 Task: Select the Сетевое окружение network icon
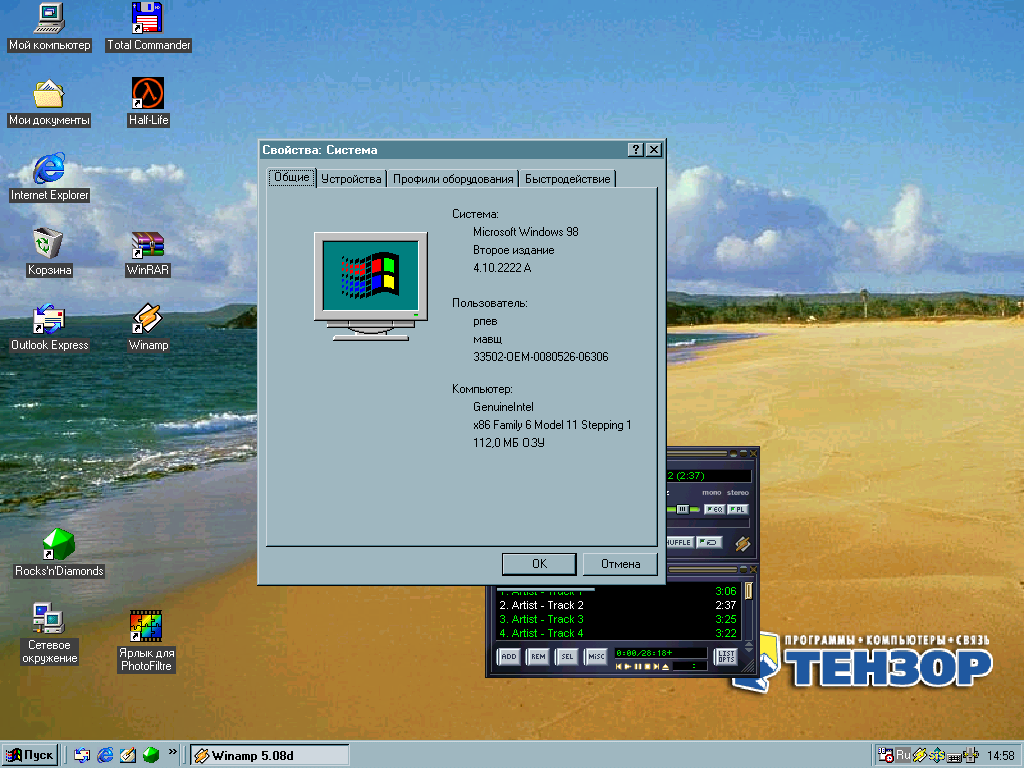click(x=49, y=634)
